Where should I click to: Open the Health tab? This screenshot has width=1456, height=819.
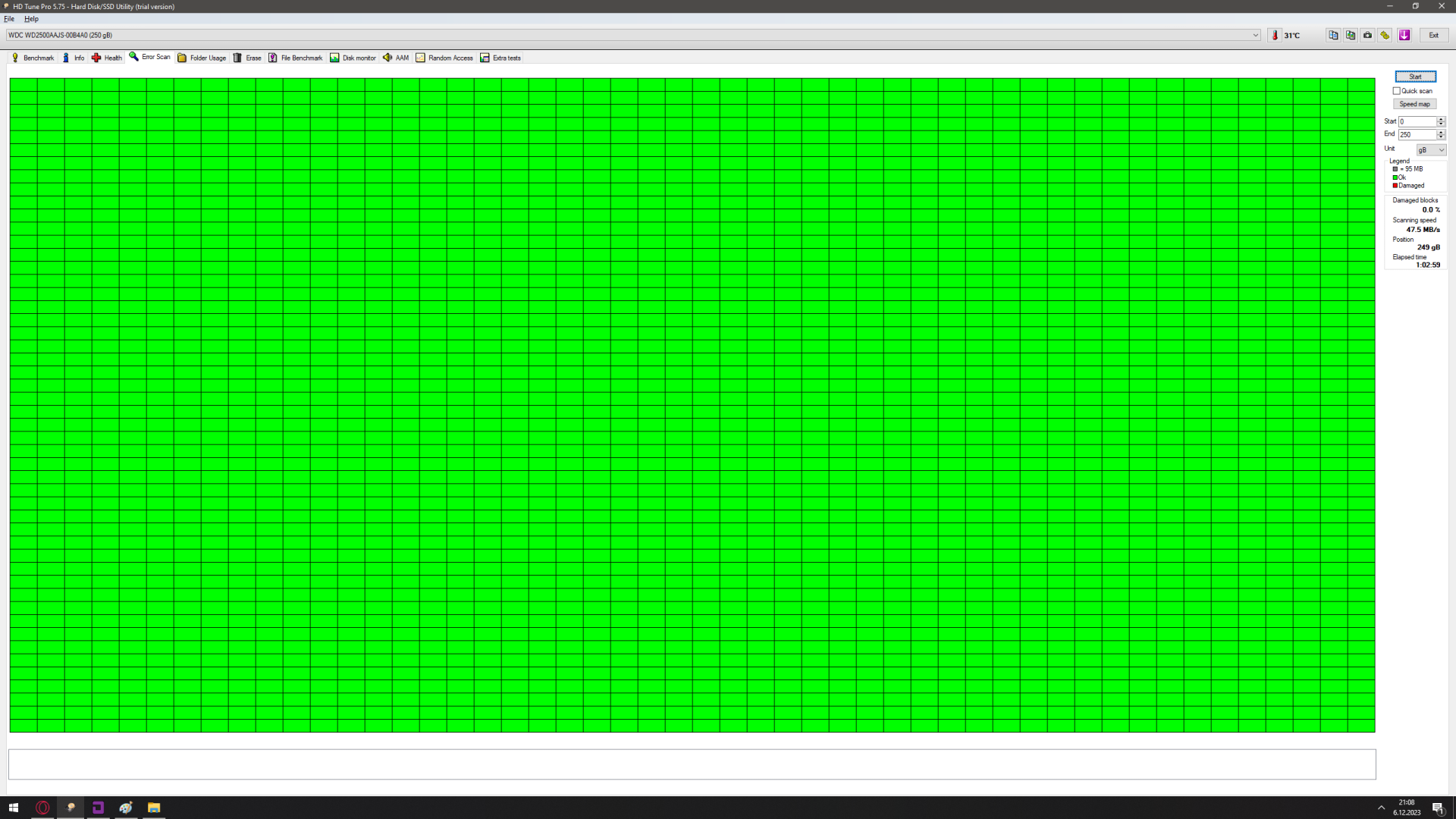click(107, 58)
